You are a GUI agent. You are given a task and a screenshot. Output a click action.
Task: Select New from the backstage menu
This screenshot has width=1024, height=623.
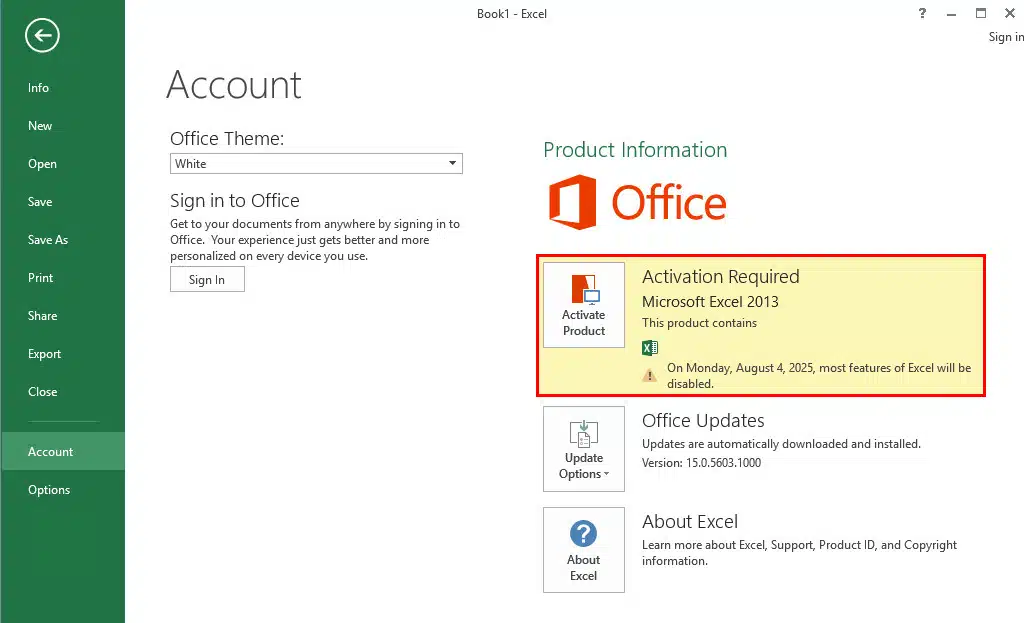click(x=40, y=126)
